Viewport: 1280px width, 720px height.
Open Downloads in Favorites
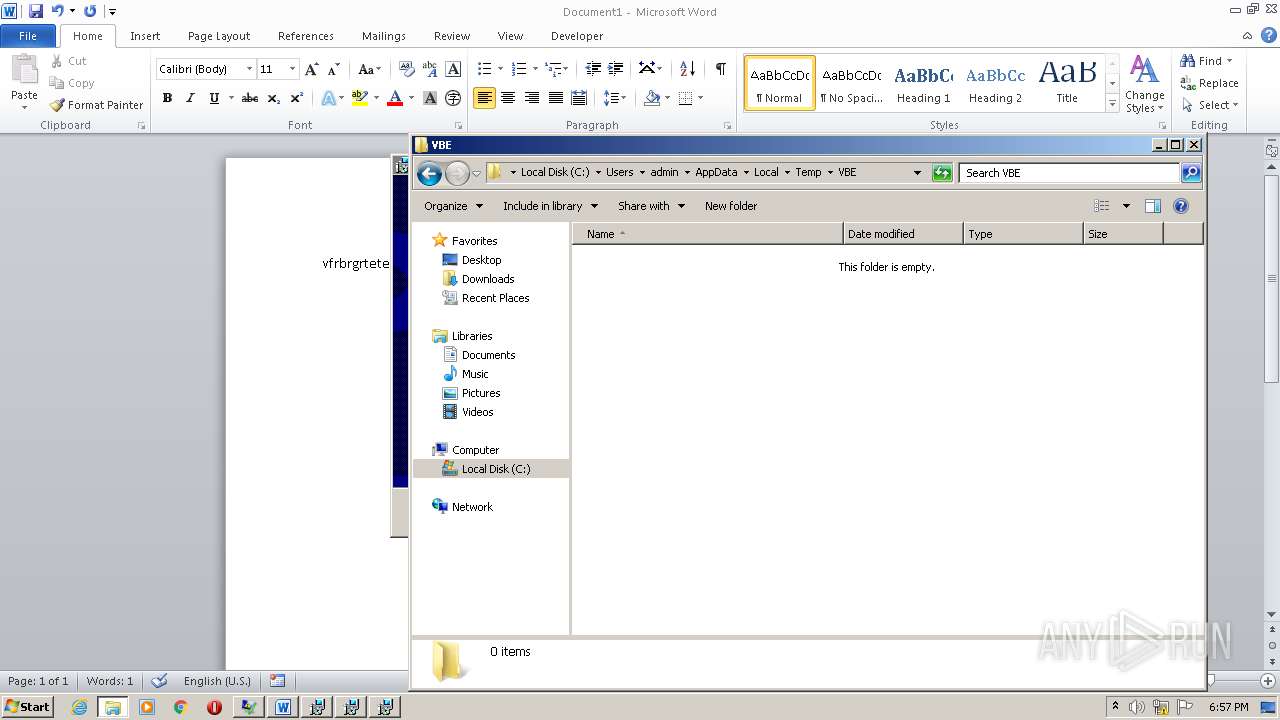[x=488, y=279]
